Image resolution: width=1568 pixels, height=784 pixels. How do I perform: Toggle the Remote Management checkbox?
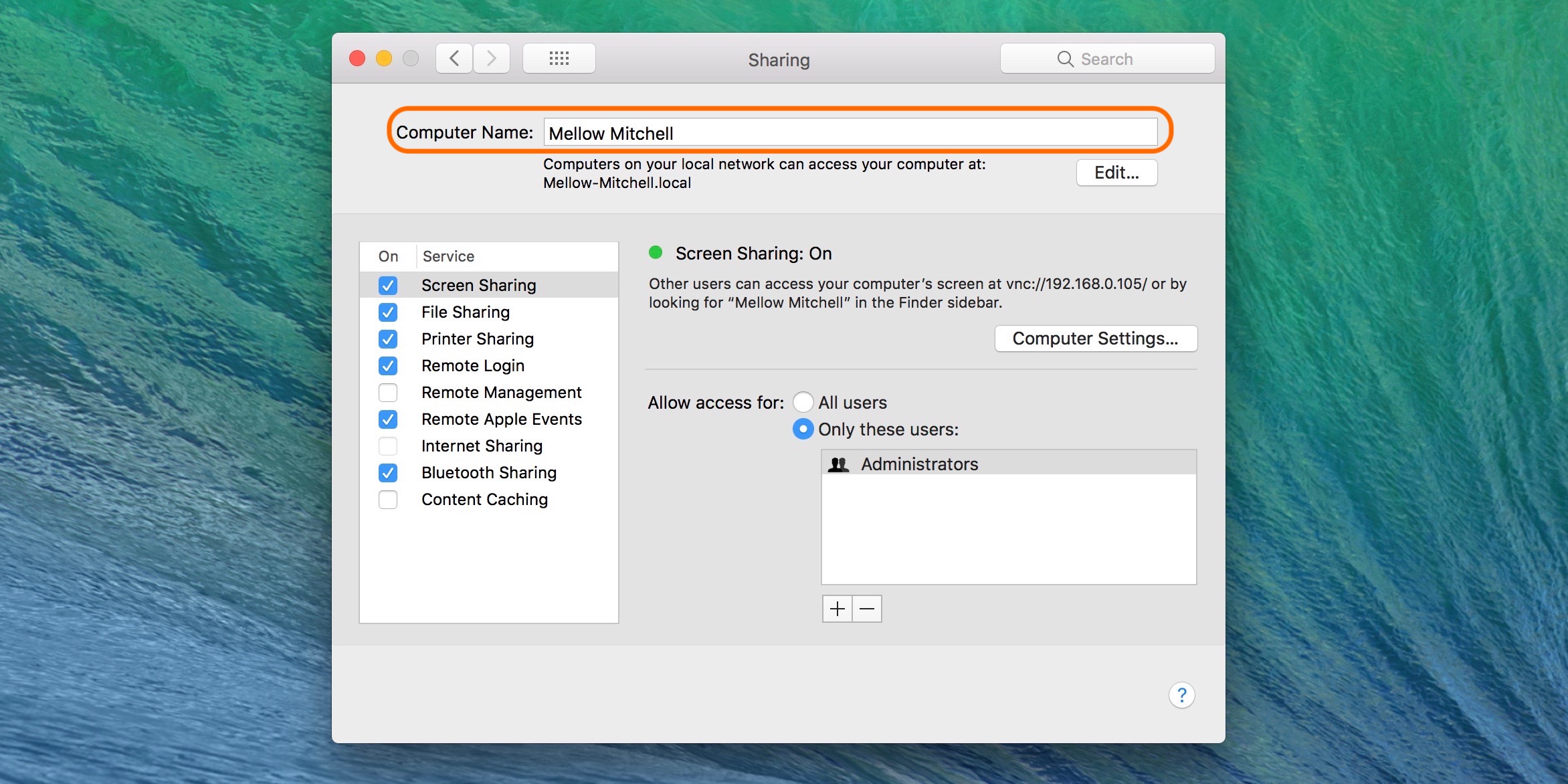(388, 392)
